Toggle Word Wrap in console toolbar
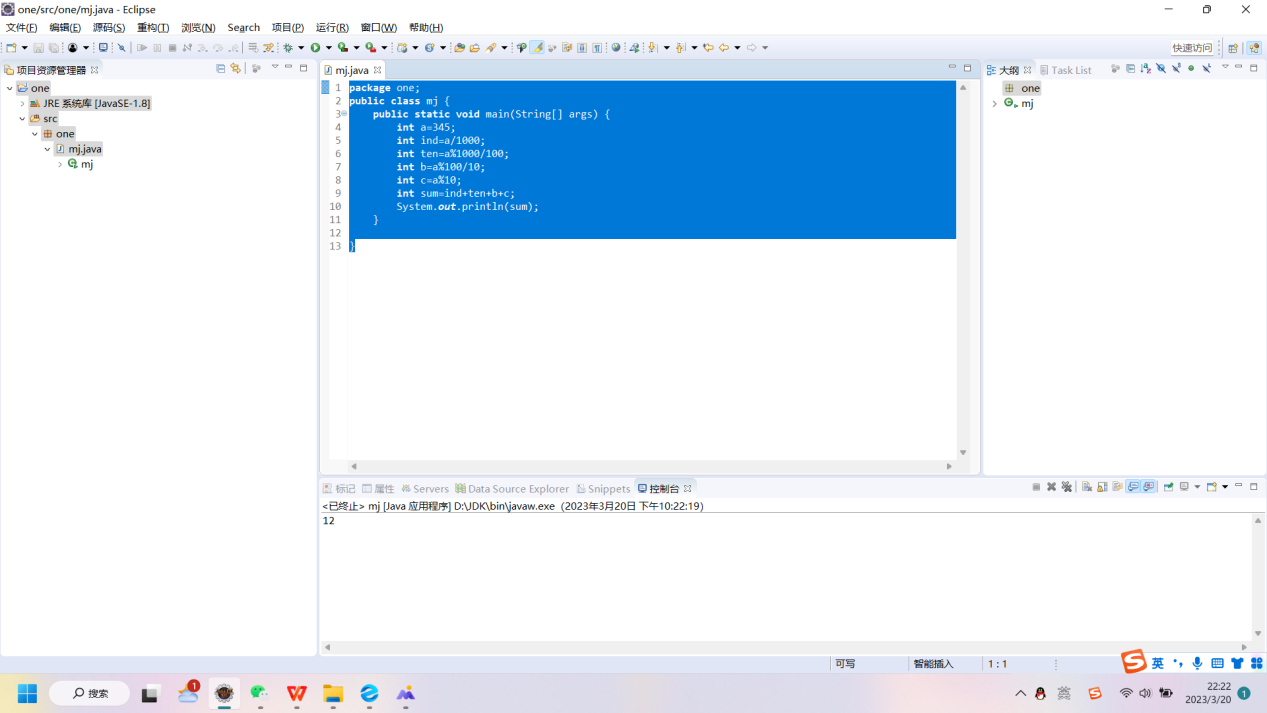 (1117, 487)
